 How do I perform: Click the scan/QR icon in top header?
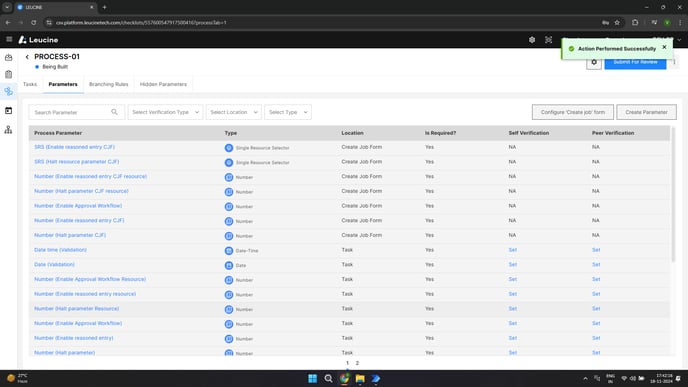548,40
